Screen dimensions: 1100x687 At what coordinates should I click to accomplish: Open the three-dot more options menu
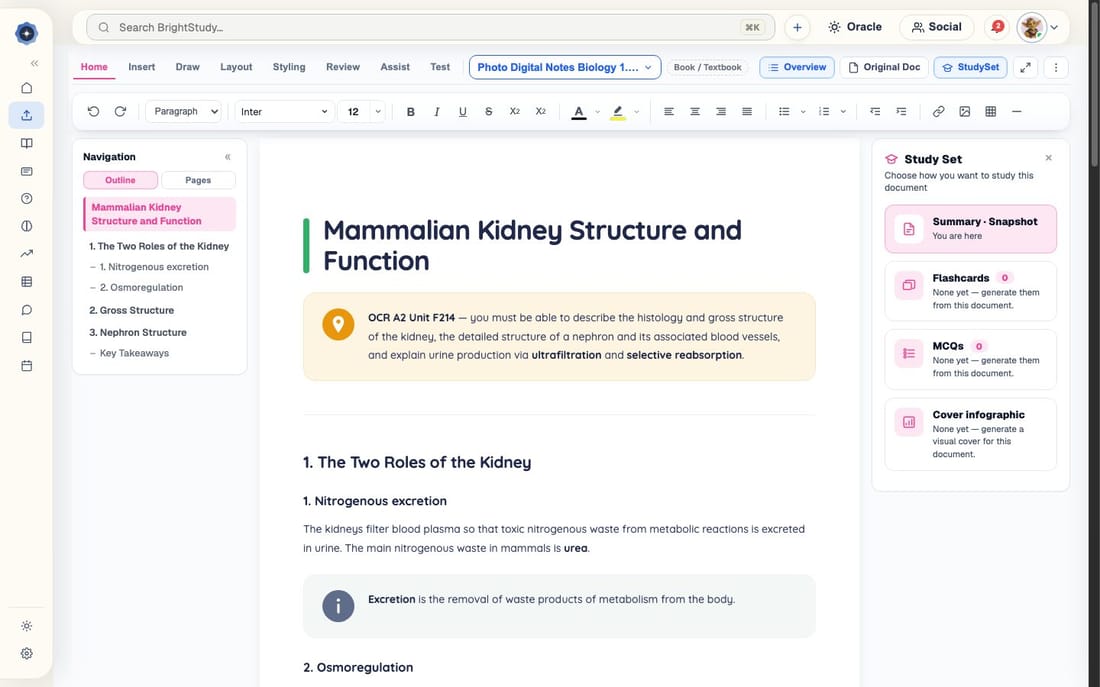[1056, 67]
